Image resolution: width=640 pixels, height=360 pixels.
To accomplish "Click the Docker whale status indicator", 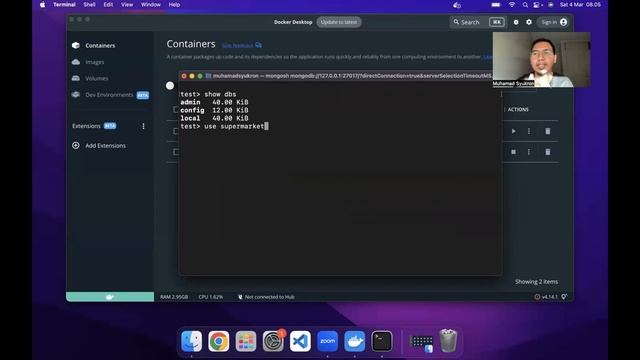I will tap(110, 297).
